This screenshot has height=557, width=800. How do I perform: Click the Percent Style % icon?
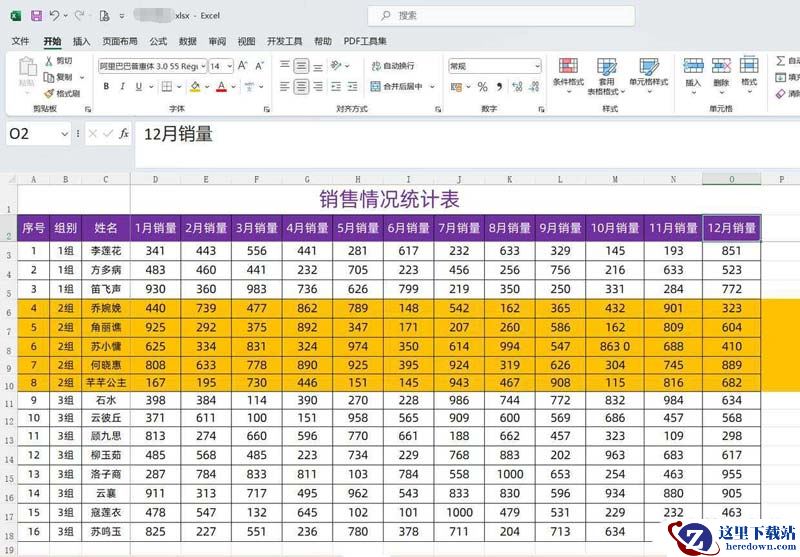coord(483,87)
